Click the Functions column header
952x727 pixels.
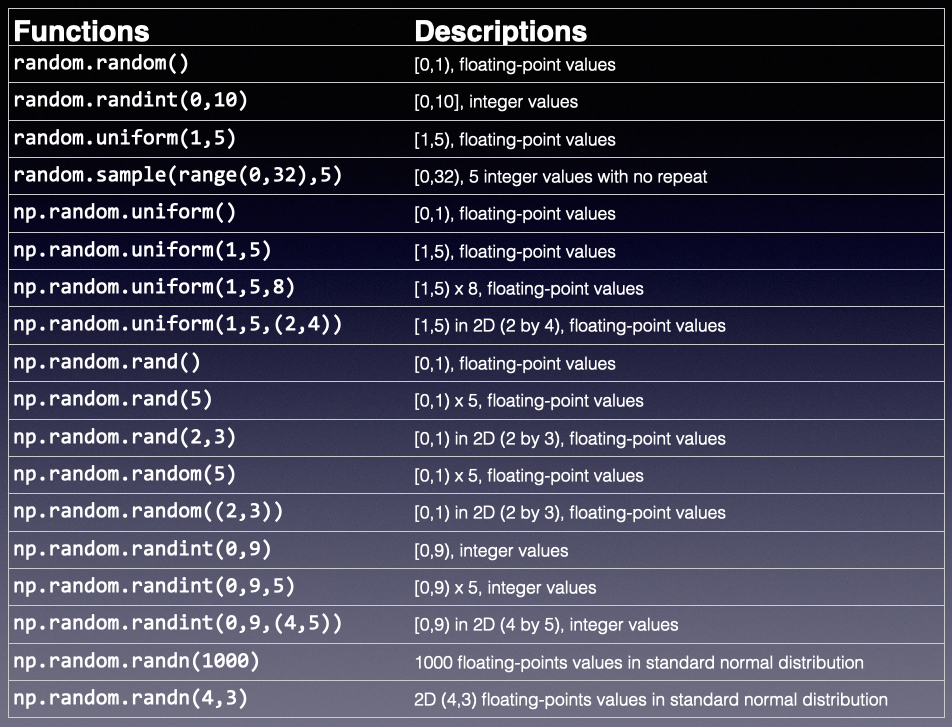point(81,31)
